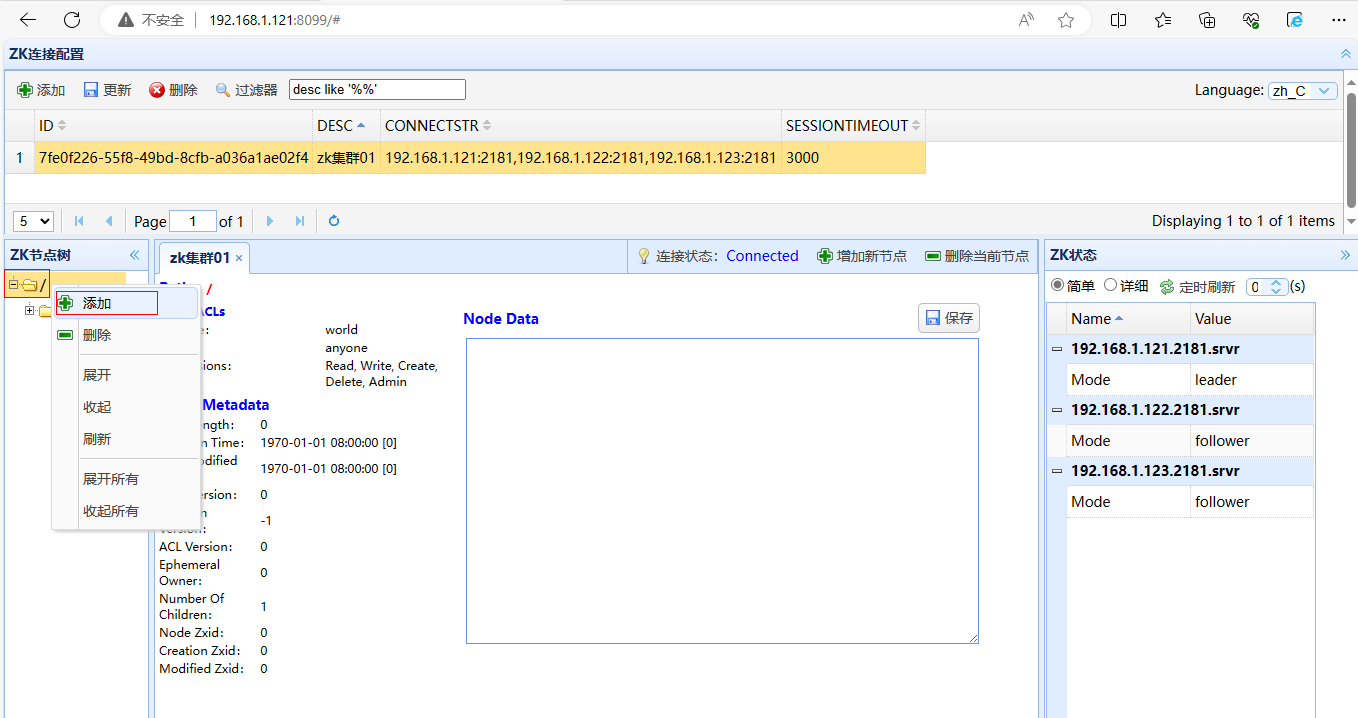The image size is (1358, 718).
Task: Click the filter text input field
Action: pyautogui.click(x=377, y=90)
